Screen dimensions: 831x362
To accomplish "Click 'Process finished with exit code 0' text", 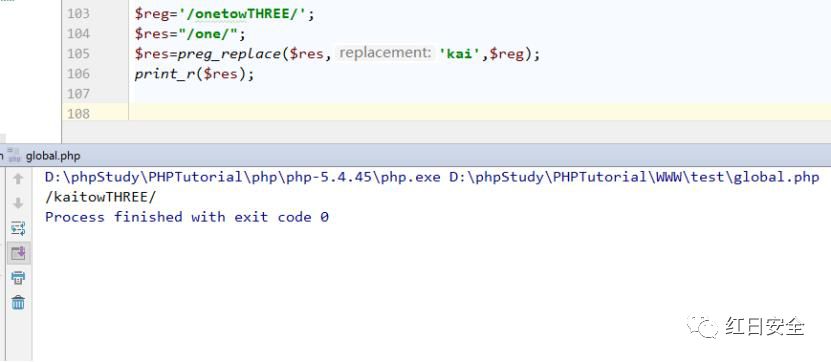I will pos(187,217).
